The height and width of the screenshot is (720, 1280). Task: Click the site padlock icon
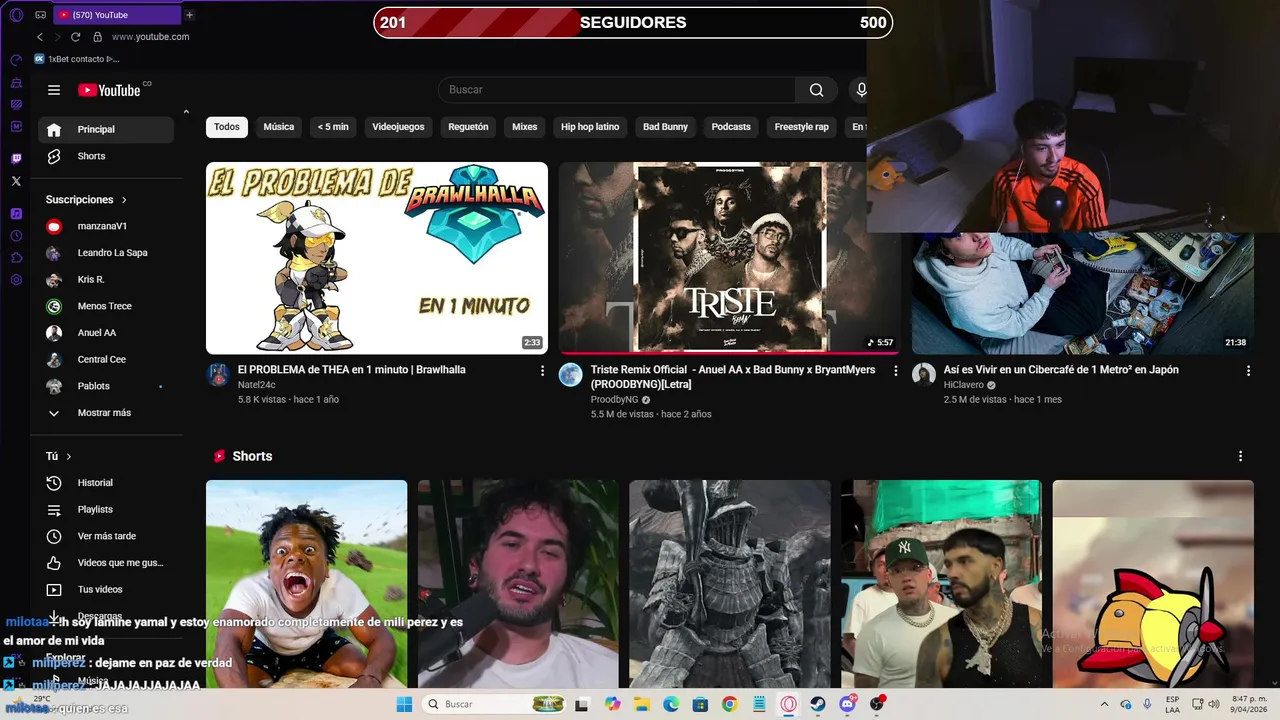click(x=97, y=37)
